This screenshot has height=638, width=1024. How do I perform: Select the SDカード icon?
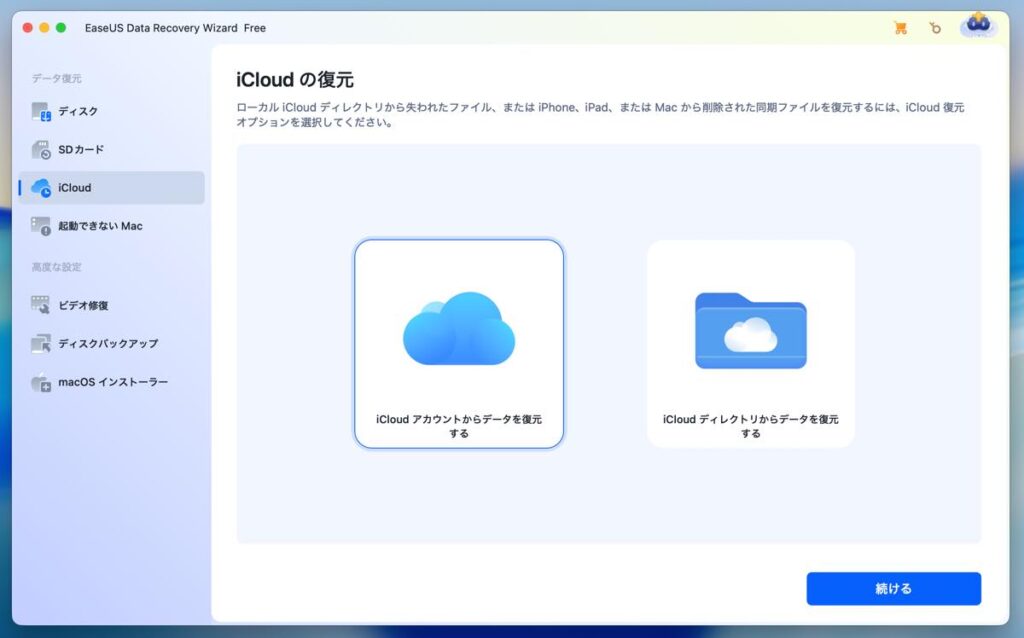[x=41, y=150]
